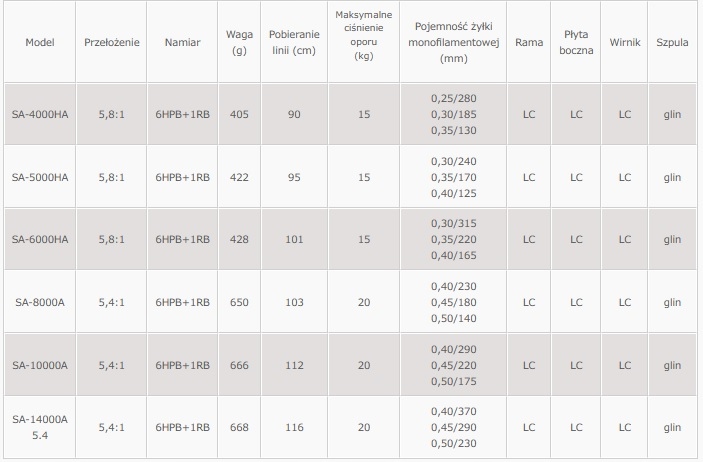
Task: Click the Szpula column header
Action: (x=671, y=43)
